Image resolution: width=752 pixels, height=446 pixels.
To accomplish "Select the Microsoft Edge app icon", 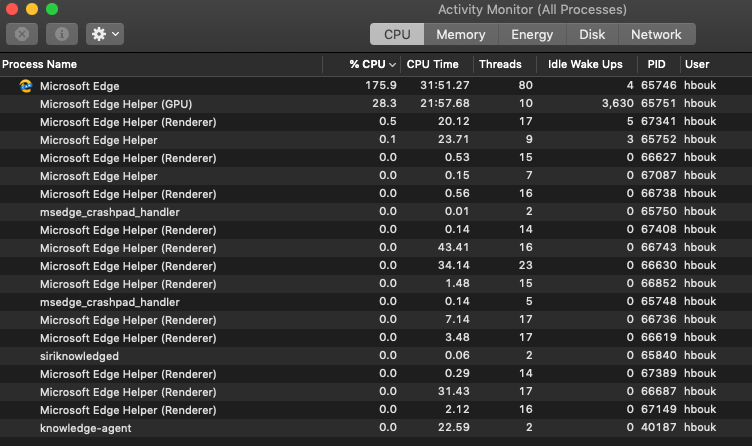I will point(26,86).
